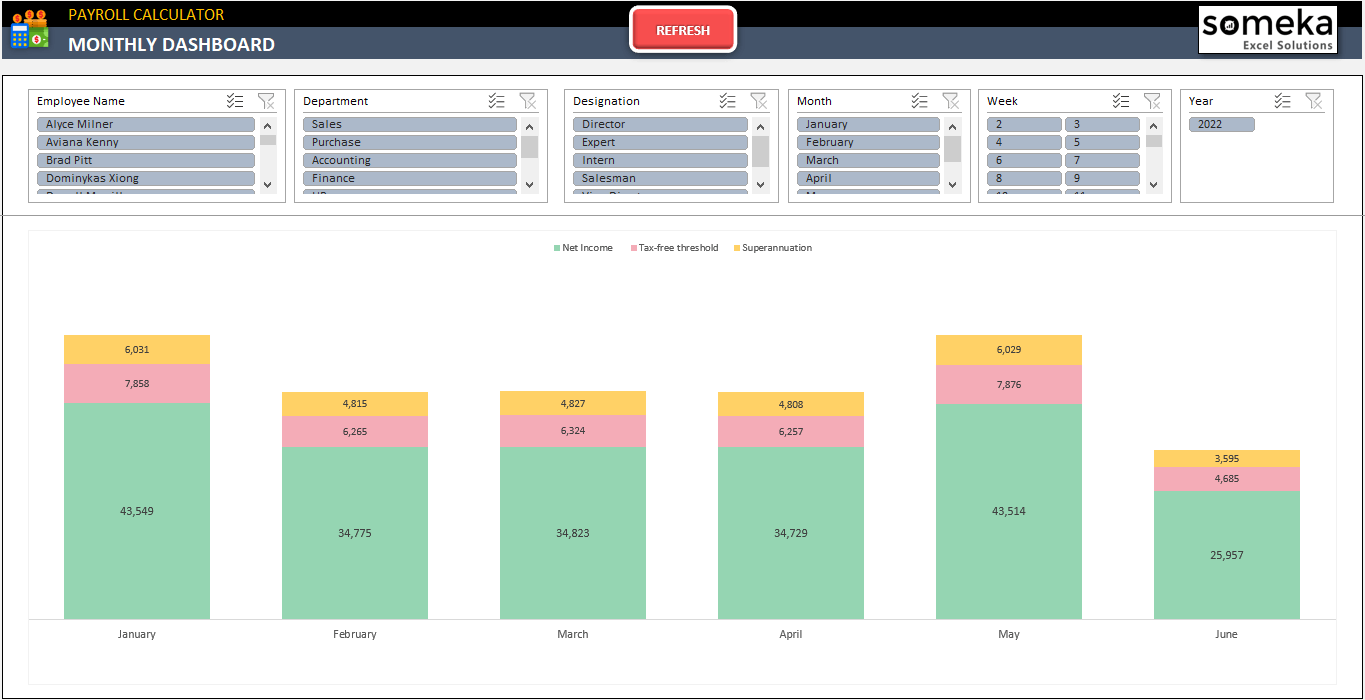The image size is (1365, 700).
Task: Enable multi-select on the Month slicer
Action: 919,100
